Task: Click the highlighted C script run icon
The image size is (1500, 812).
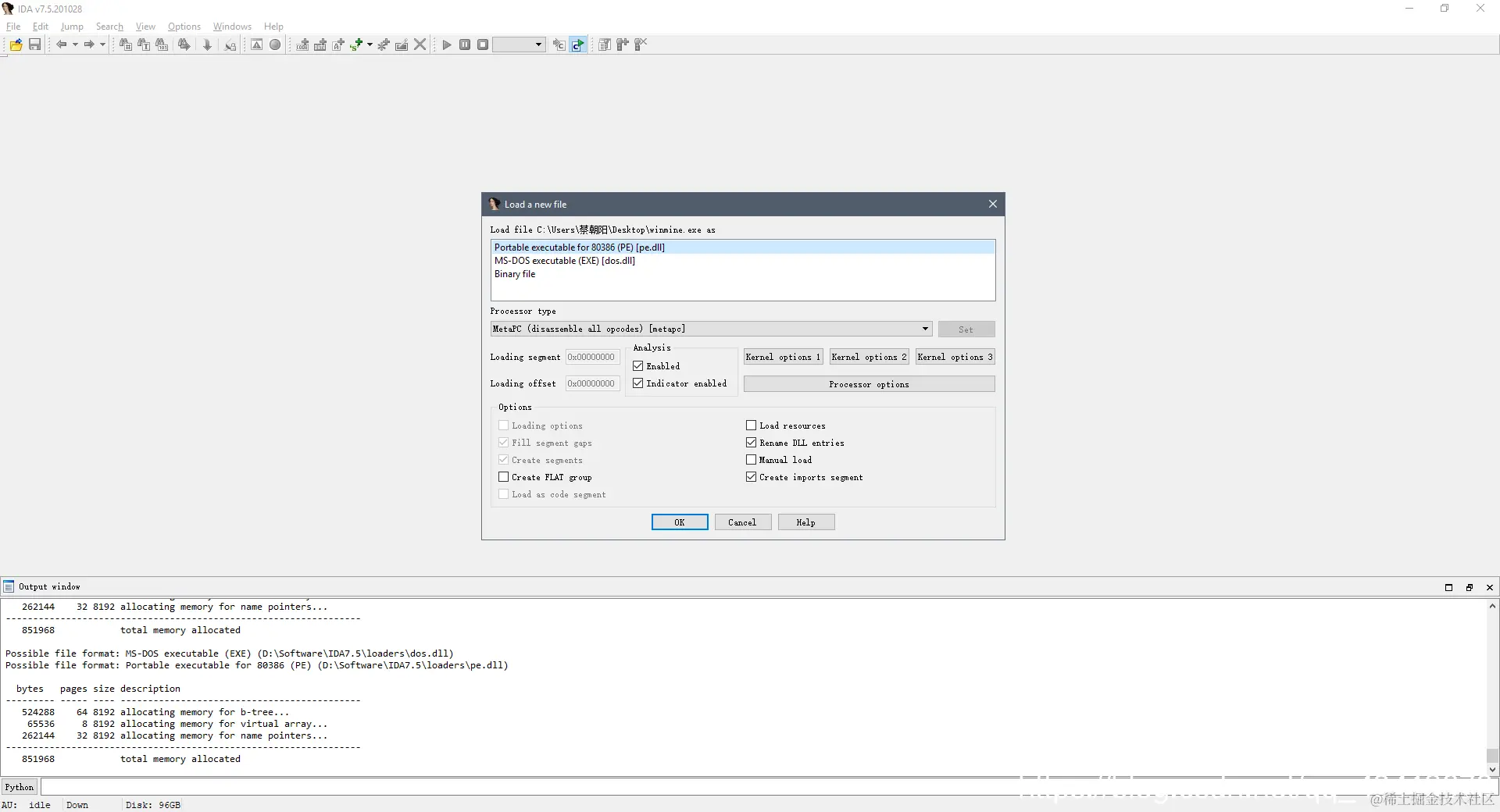Action: 577,45
